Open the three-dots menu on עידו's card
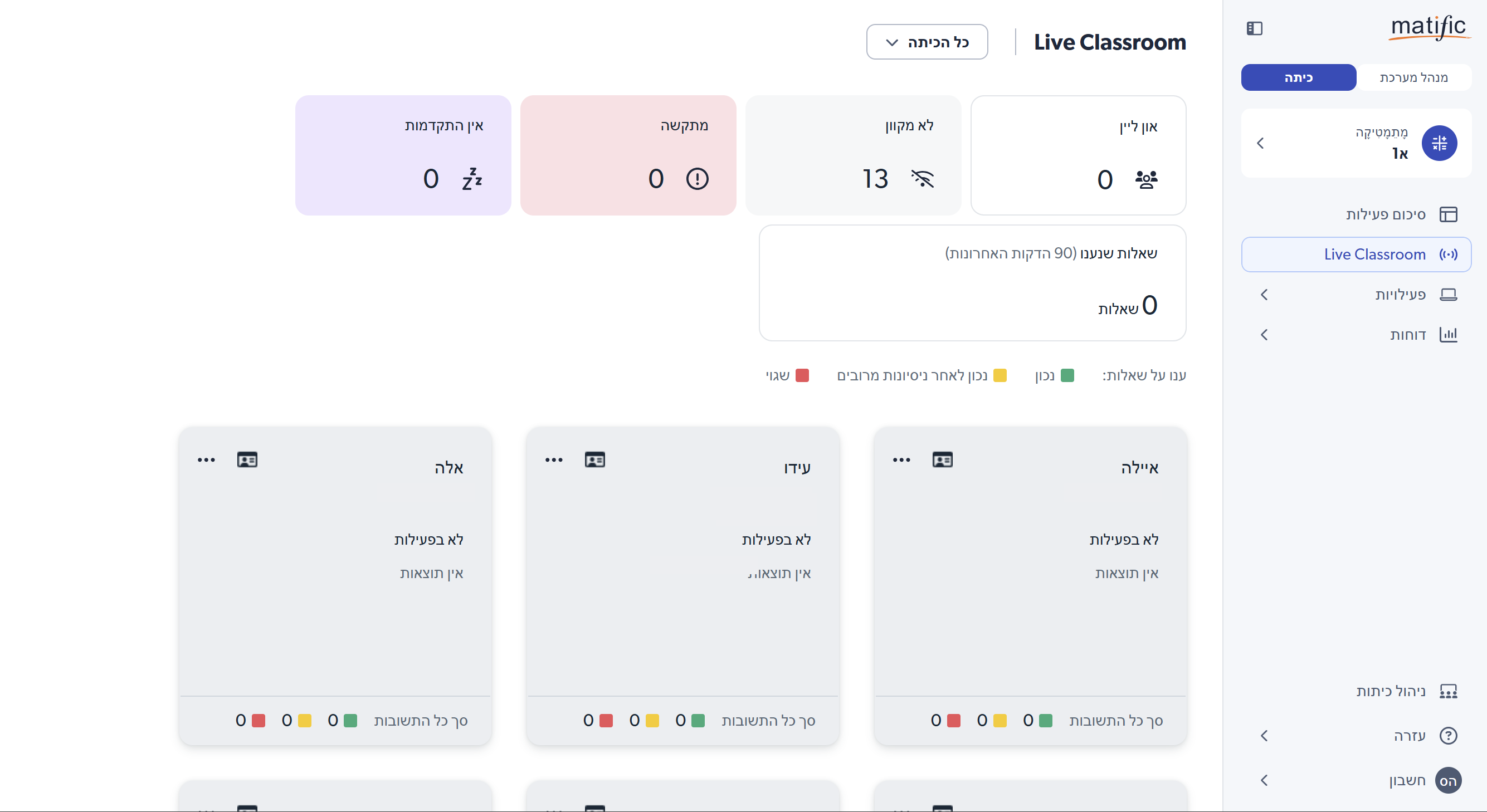The image size is (1487, 812). (x=554, y=460)
